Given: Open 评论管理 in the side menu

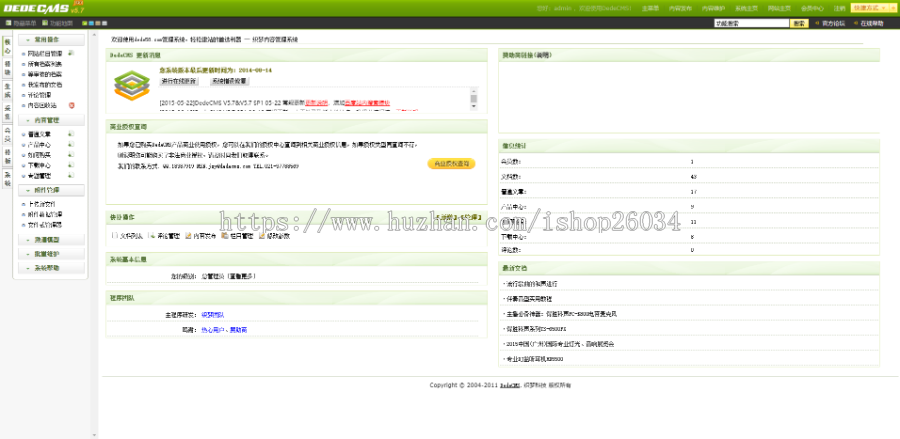Looking at the screenshot, I should click(x=39, y=95).
